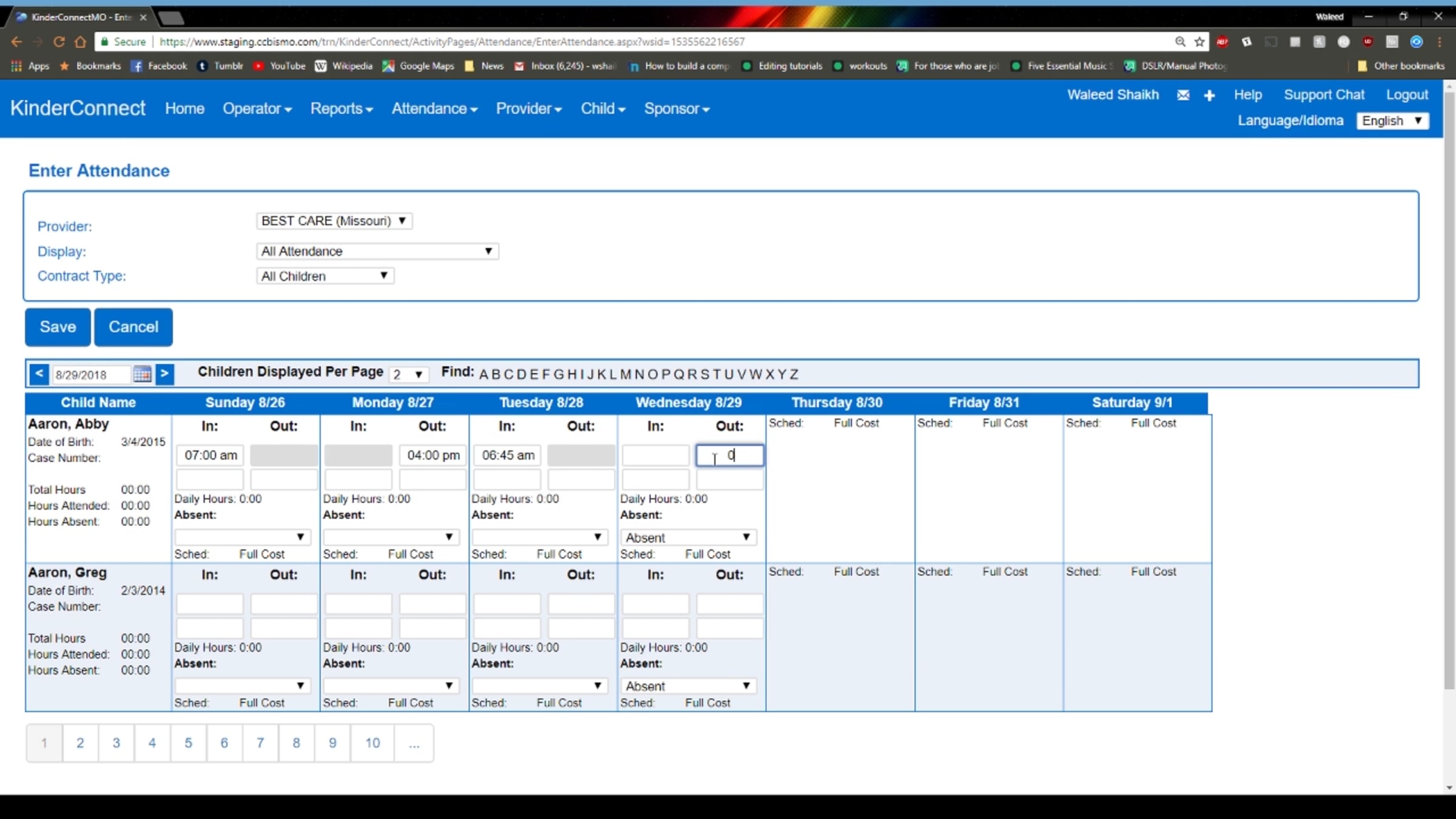Save the attendance entries
Image resolution: width=1456 pixels, height=819 pixels.
(58, 327)
